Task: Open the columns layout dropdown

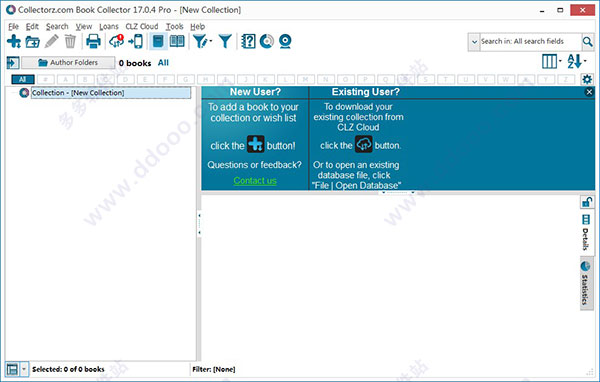Action: (x=551, y=61)
